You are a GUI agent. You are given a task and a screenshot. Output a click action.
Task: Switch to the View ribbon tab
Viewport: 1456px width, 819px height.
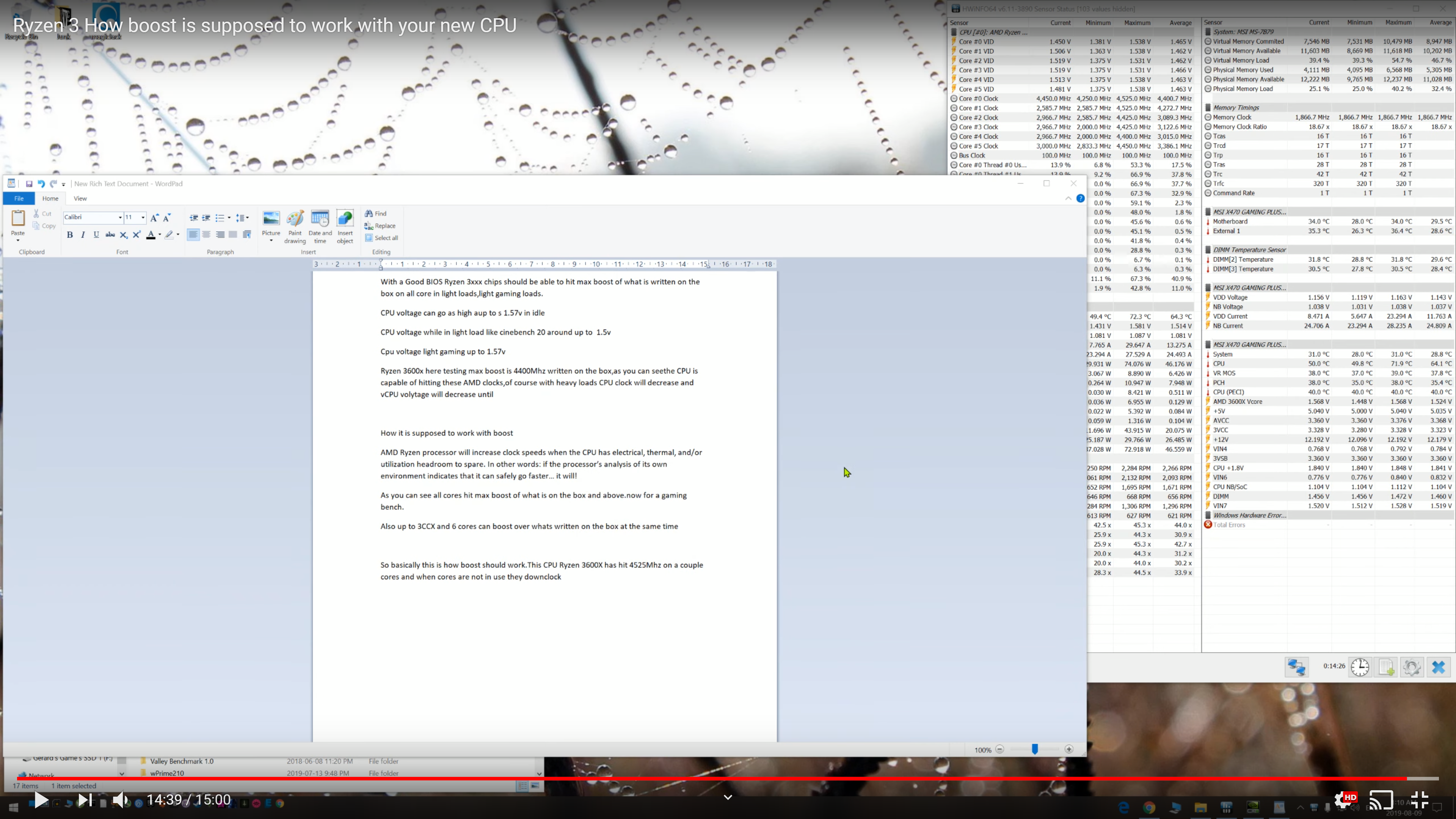[x=80, y=198]
